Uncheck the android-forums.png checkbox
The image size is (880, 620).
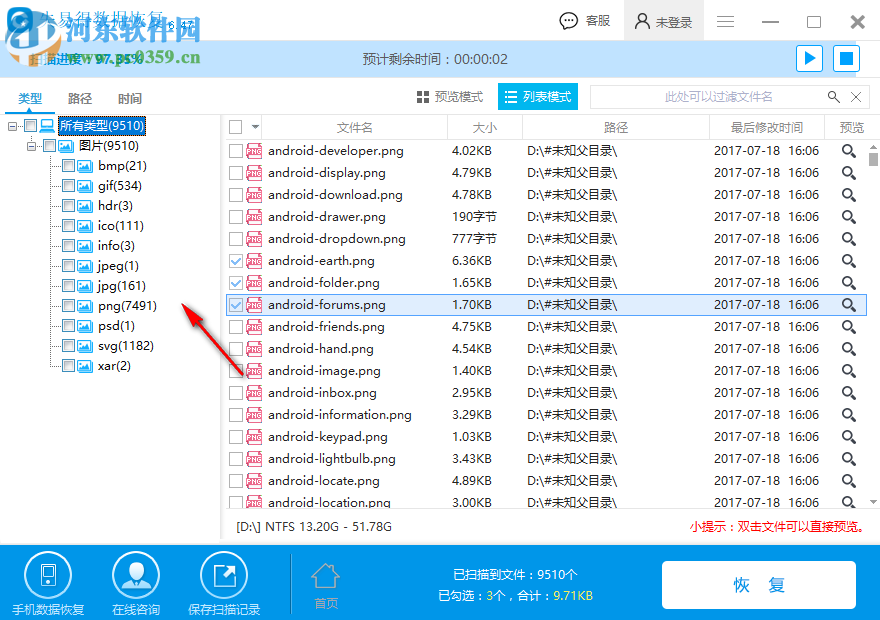pos(236,305)
